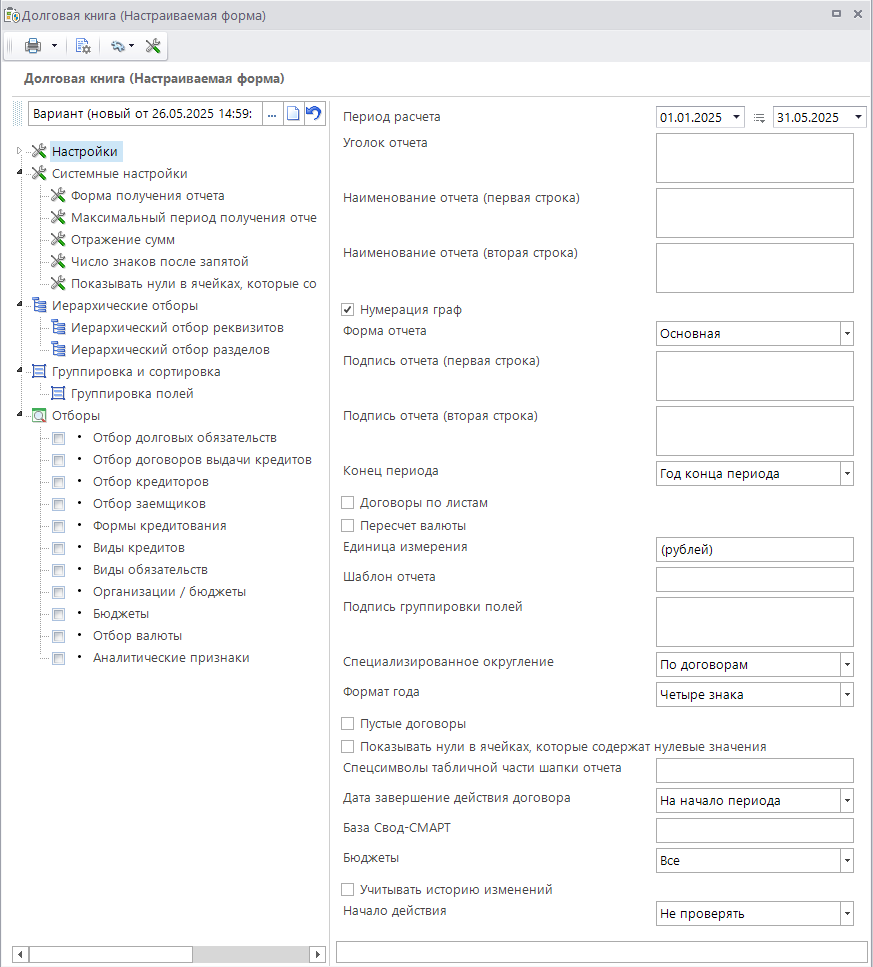Tick the Отбор кредиторов filter checkbox

click(59, 482)
